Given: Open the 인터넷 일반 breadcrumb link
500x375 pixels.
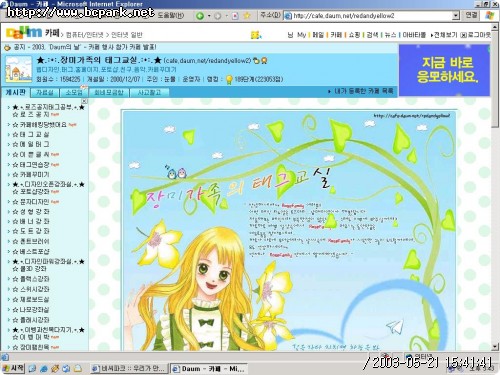Looking at the screenshot, I should click(x=127, y=35).
